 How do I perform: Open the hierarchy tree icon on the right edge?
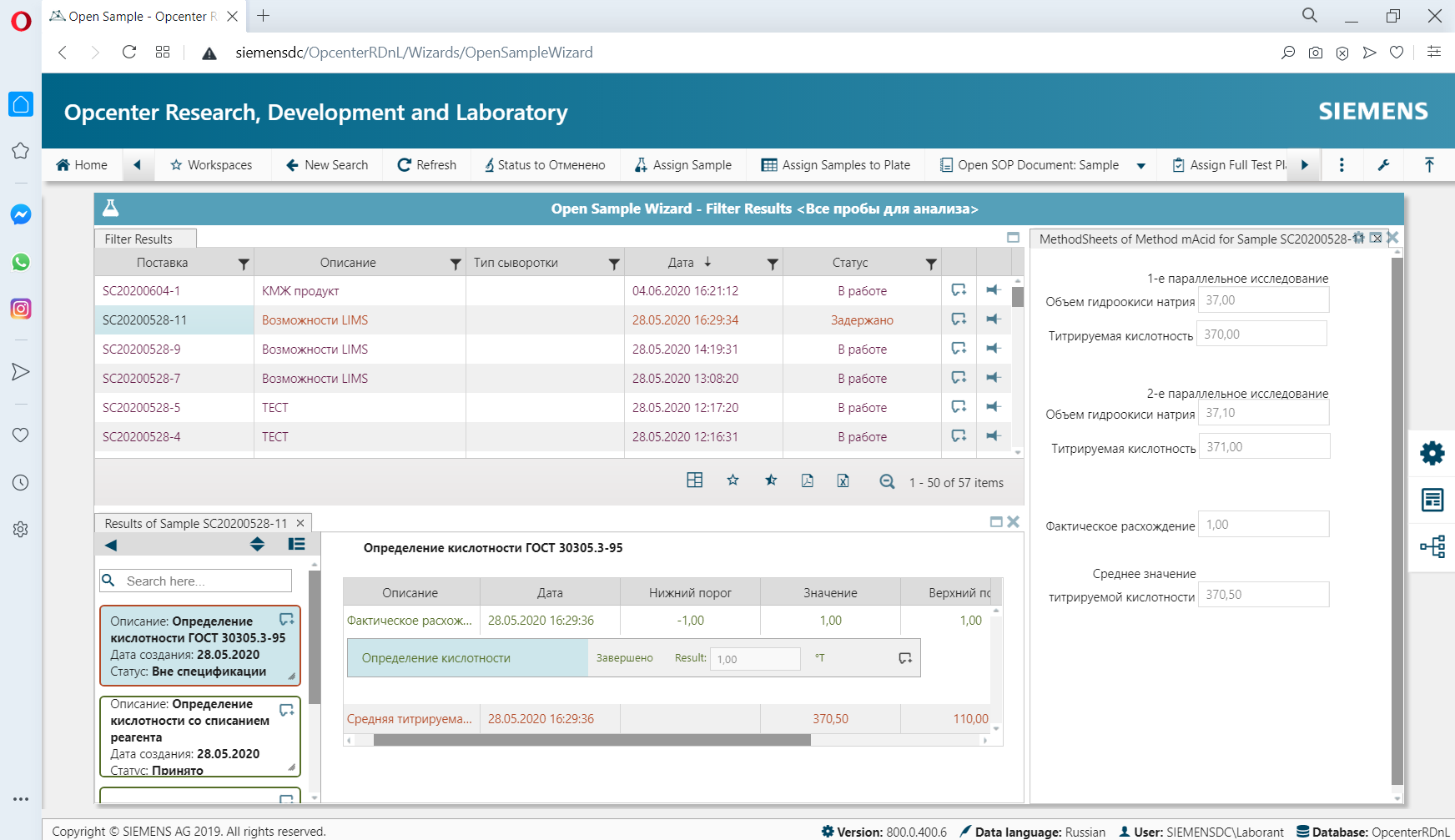tap(1432, 546)
